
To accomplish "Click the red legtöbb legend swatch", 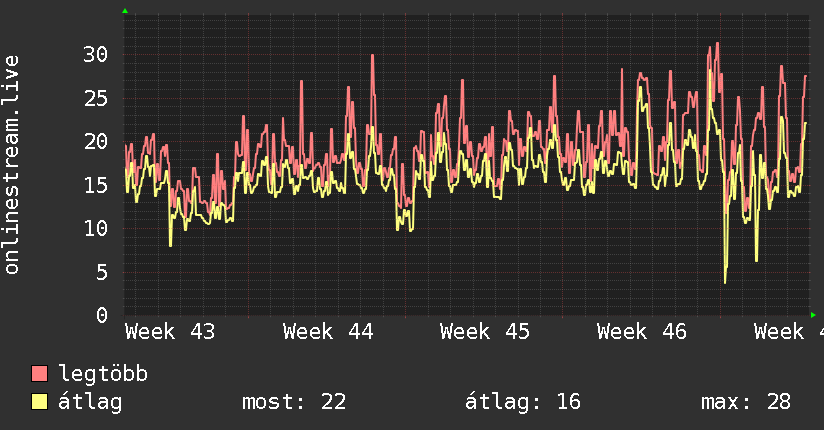I will 39,373.
